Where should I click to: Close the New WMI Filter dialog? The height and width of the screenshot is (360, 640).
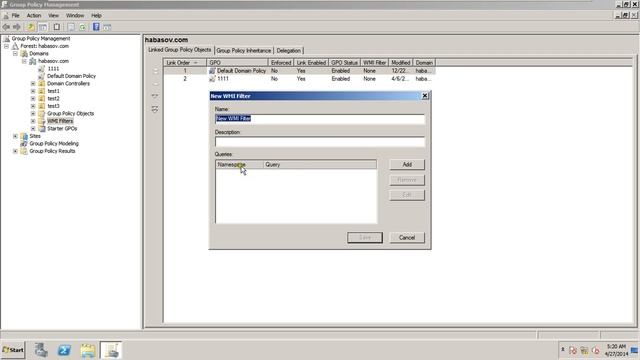[x=425, y=96]
